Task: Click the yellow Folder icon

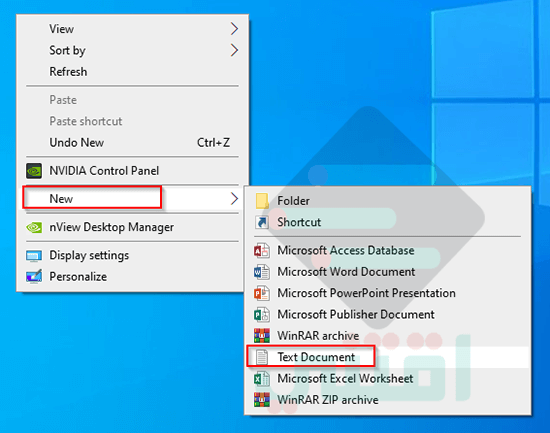Action: [262, 201]
